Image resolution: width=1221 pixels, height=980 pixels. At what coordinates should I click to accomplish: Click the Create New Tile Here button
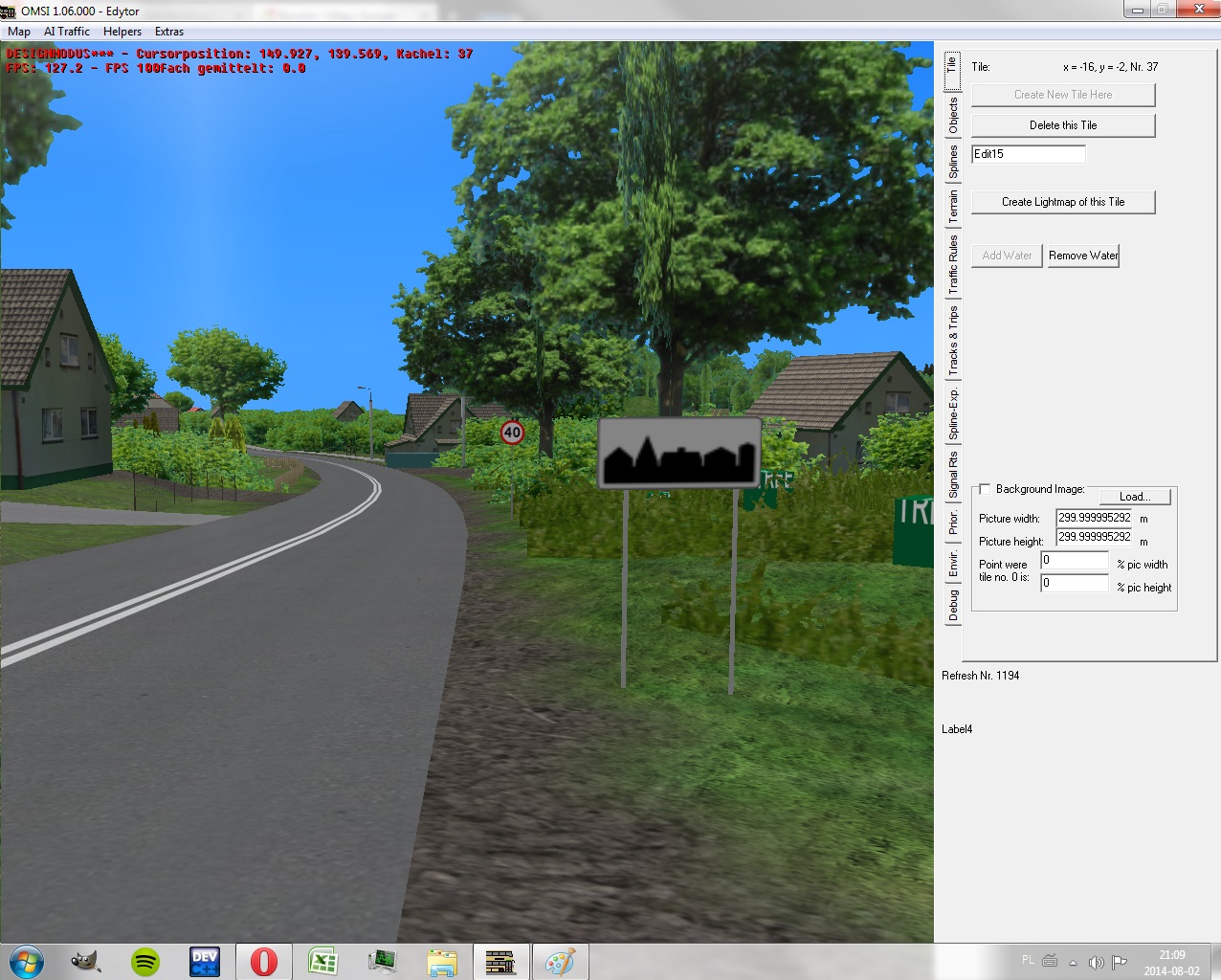click(x=1063, y=95)
